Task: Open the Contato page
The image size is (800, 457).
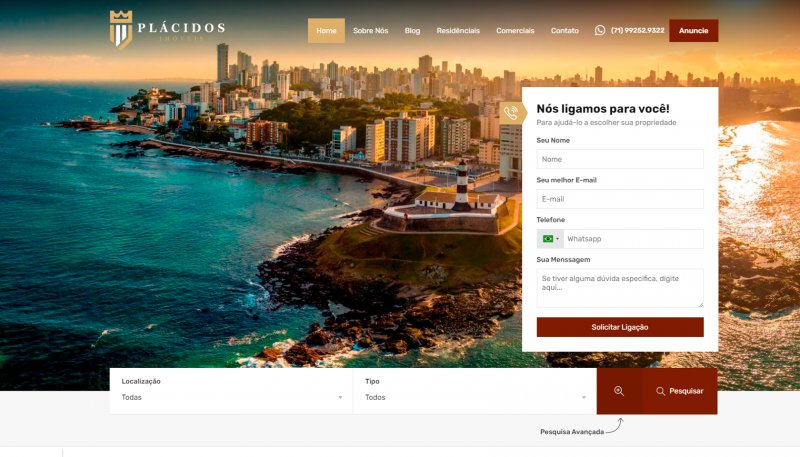Action: tap(564, 30)
